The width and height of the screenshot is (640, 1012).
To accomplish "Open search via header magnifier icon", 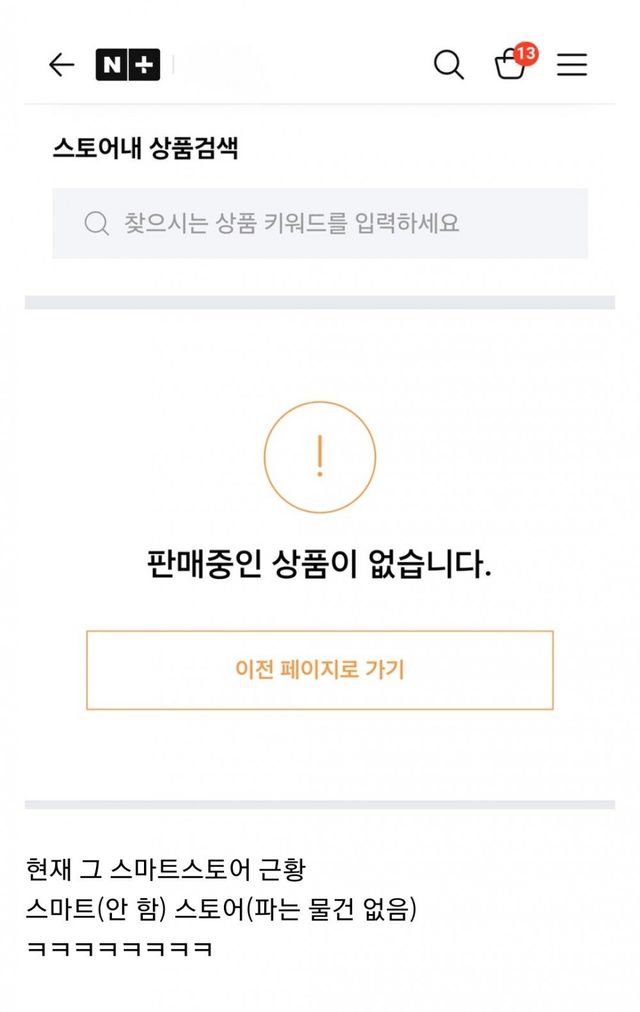I will (448, 65).
